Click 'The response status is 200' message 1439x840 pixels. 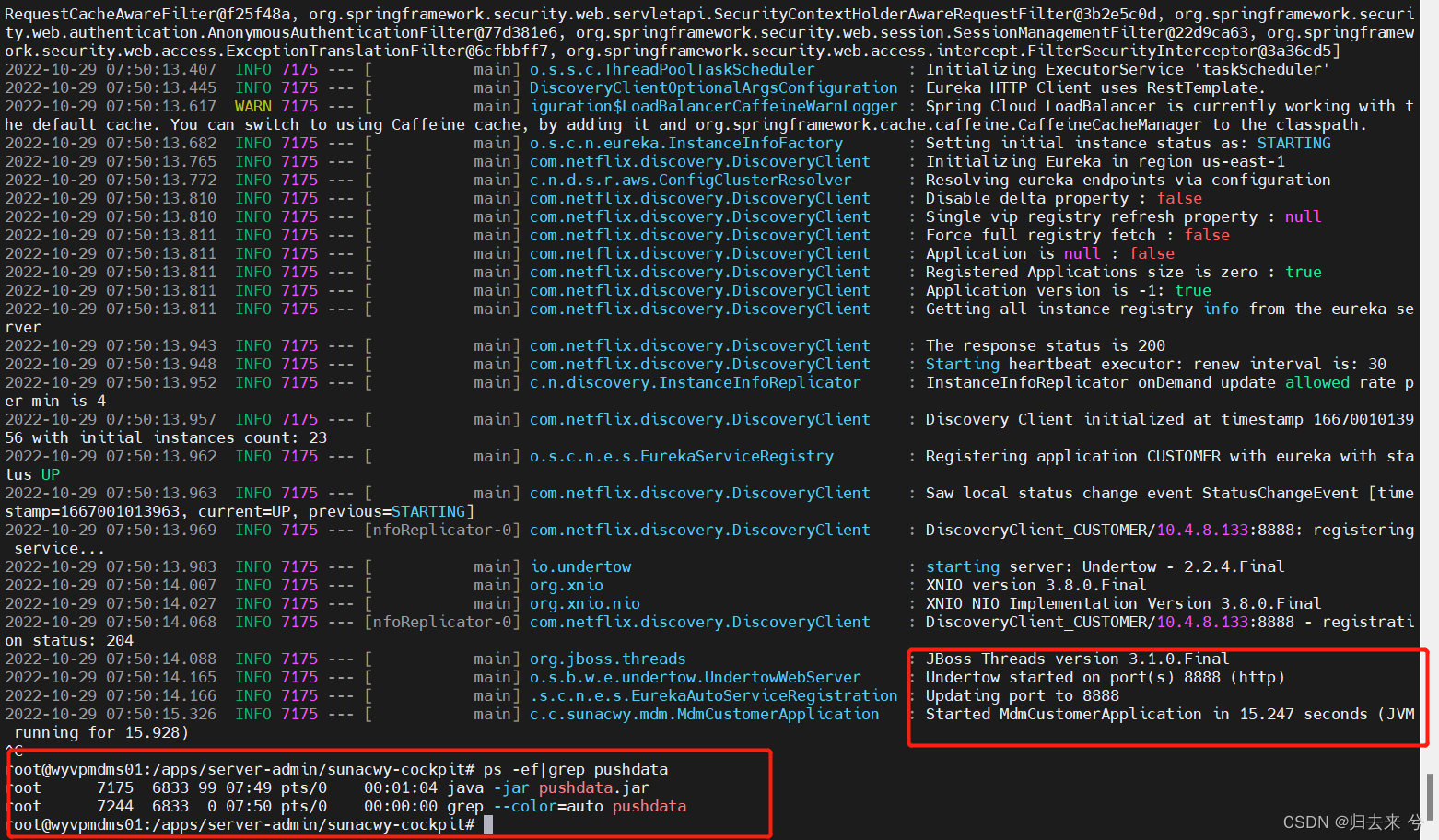pos(1045,346)
